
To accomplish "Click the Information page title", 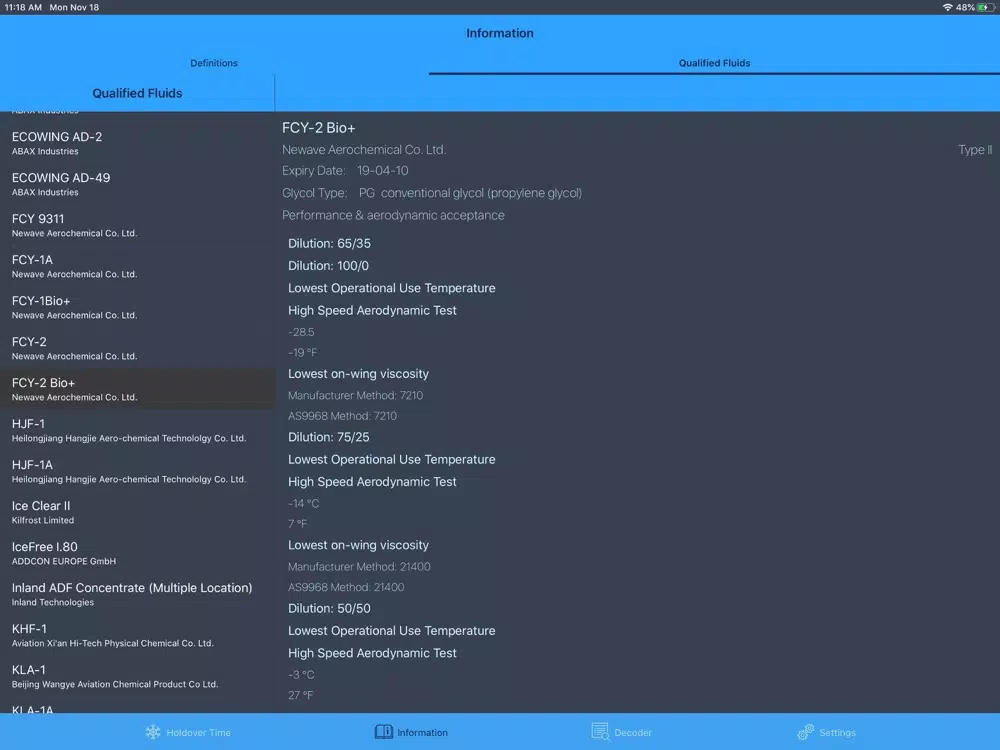I will pos(499,33).
